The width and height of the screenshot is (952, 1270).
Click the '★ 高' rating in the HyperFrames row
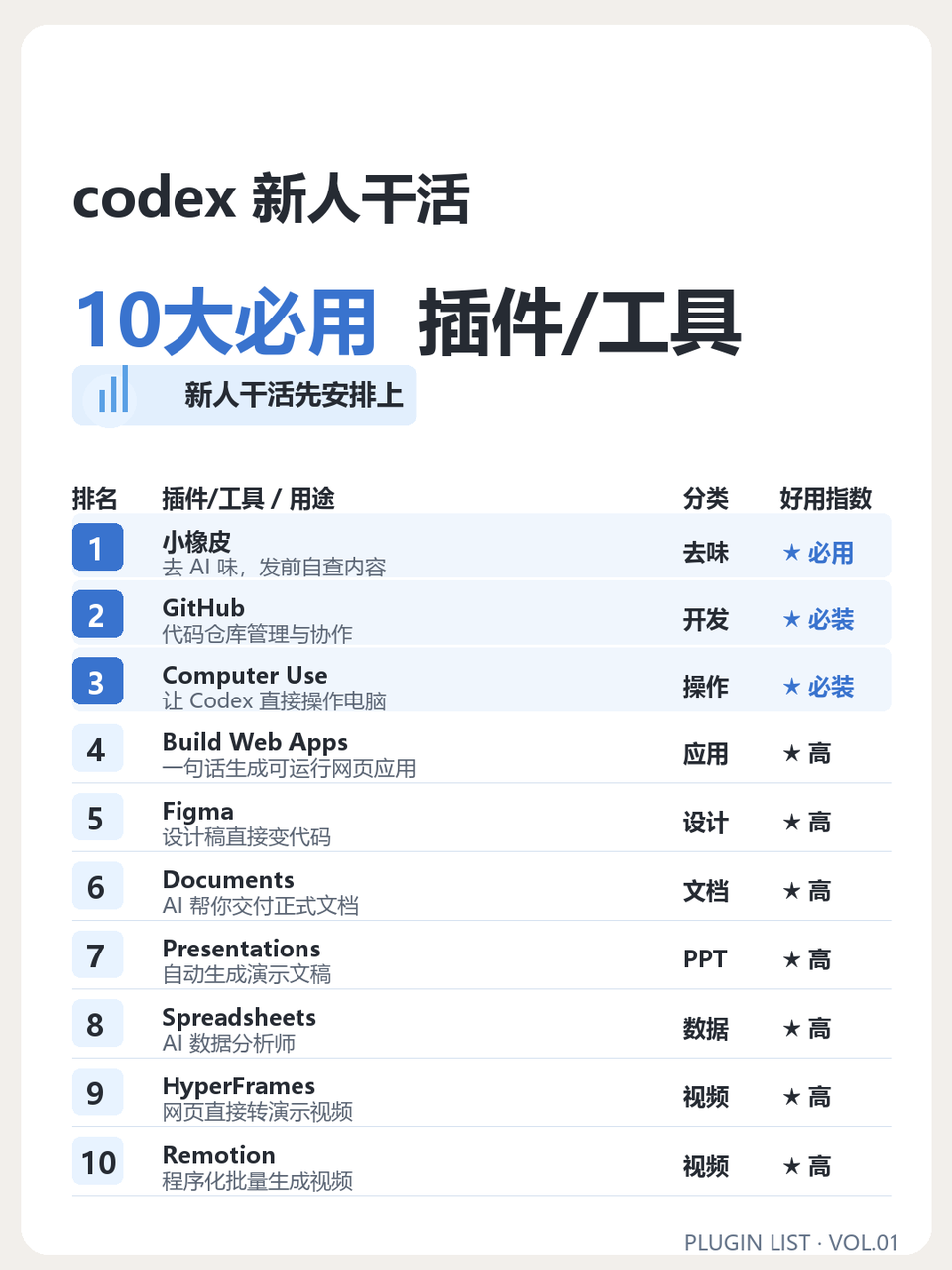[807, 1097]
